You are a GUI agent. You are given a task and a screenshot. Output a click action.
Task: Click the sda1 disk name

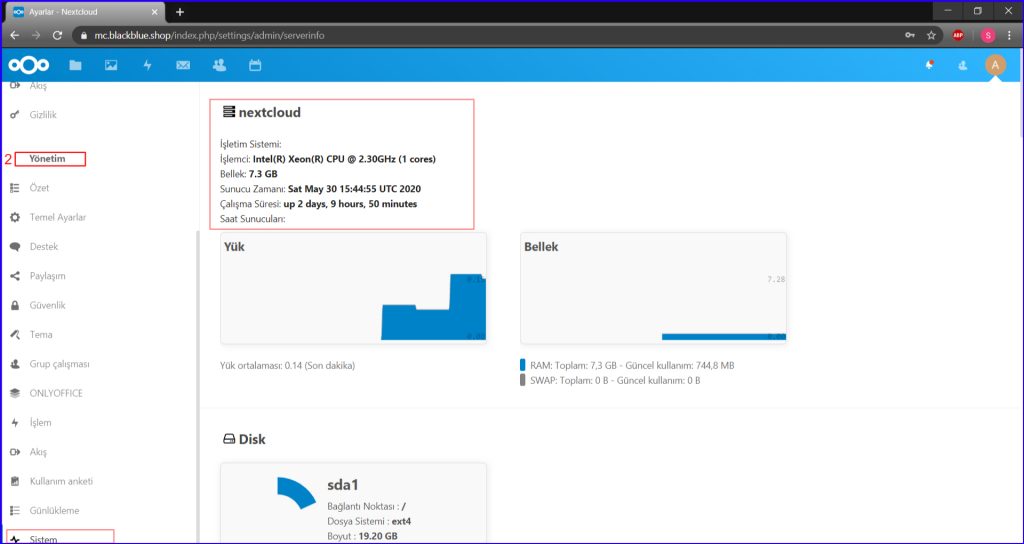pyautogui.click(x=343, y=485)
